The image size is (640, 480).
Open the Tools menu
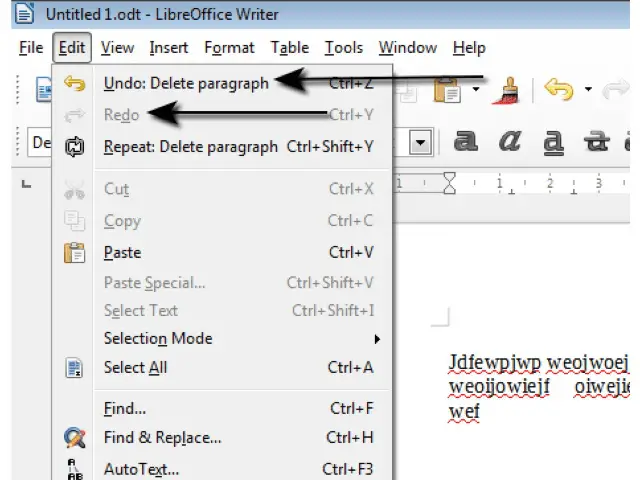tap(344, 48)
